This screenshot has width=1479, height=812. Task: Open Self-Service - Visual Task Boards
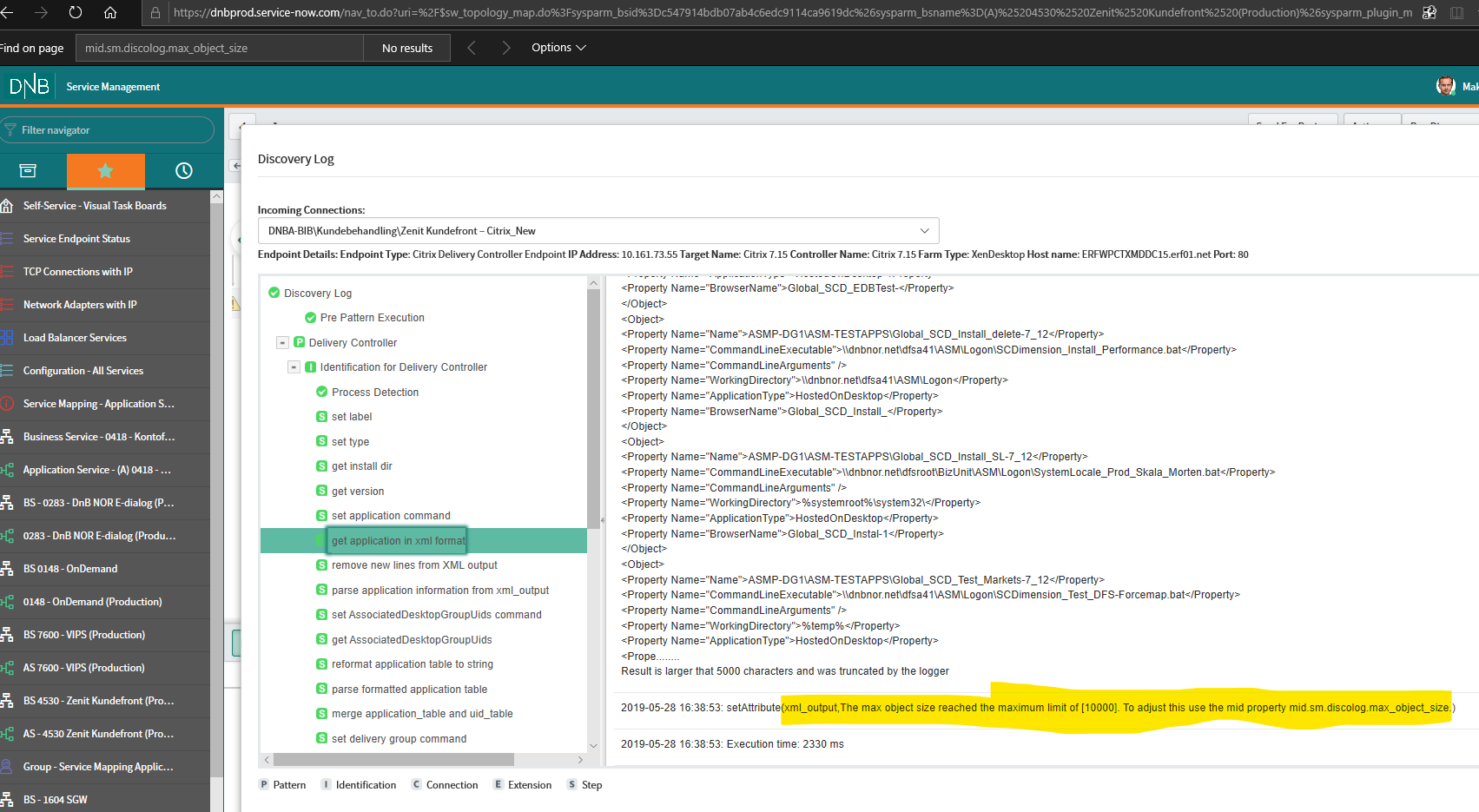95,206
